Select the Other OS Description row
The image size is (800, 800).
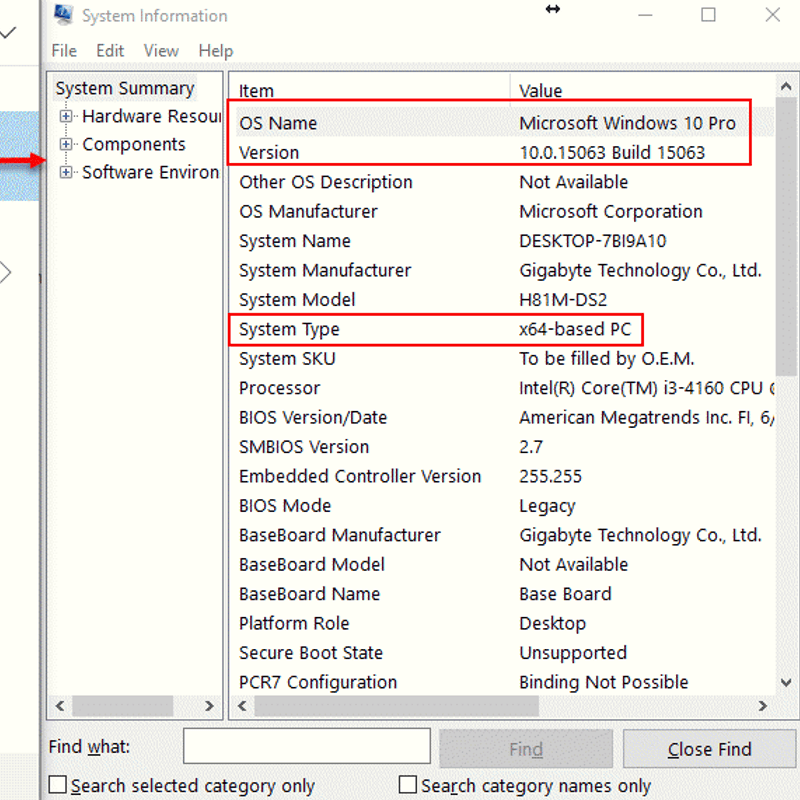[x=505, y=182]
